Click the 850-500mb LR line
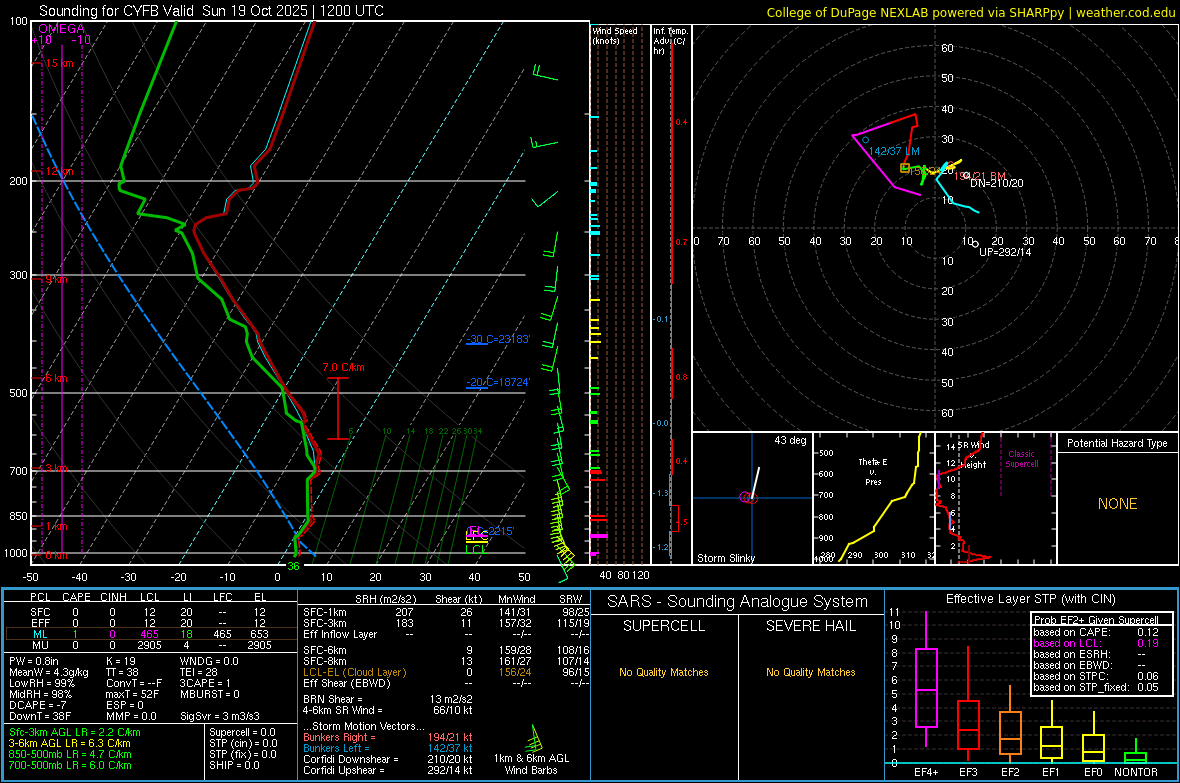Viewport: 1180px width, 783px height. tap(70, 754)
